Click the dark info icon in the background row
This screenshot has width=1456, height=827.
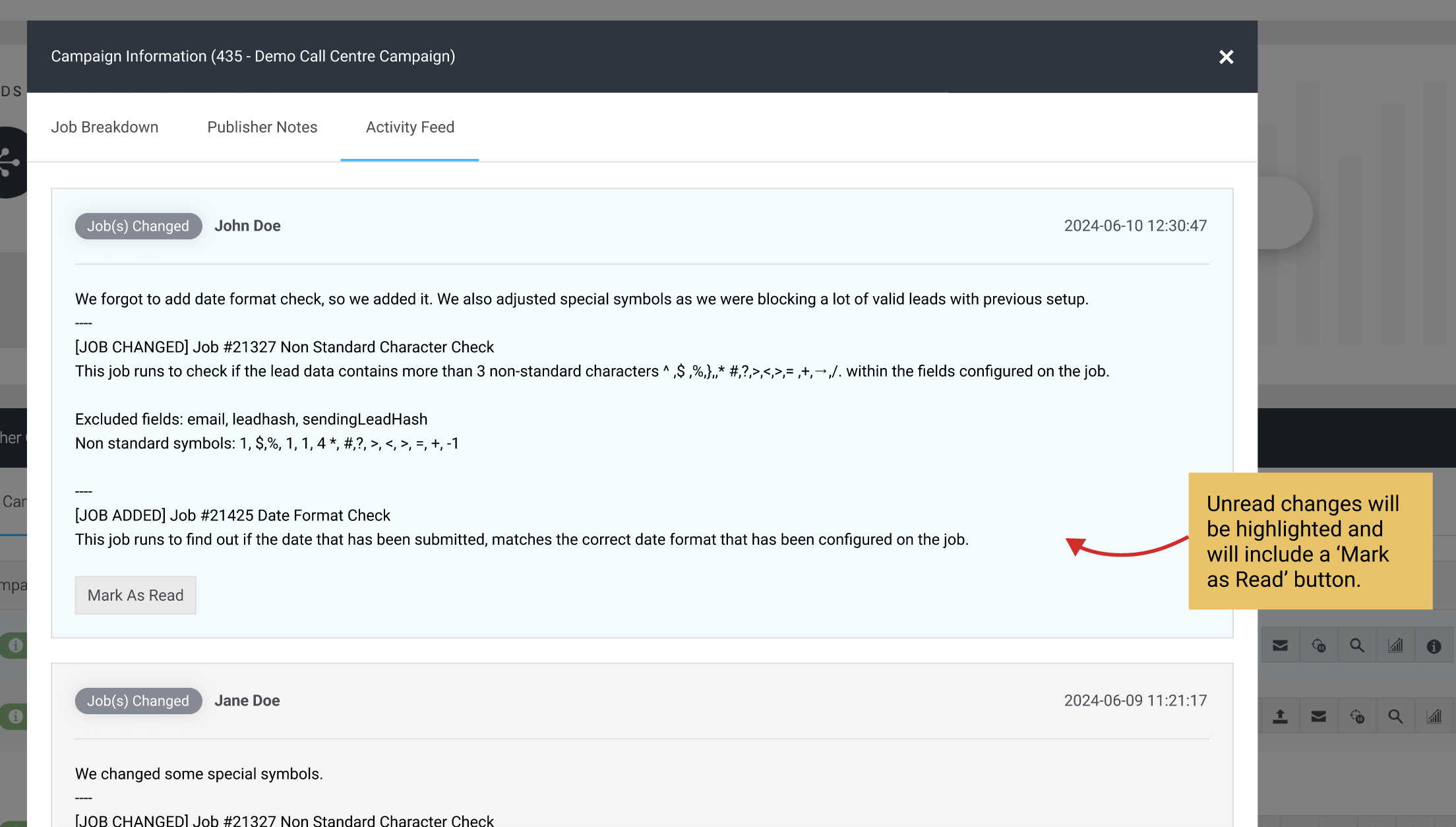point(1434,646)
